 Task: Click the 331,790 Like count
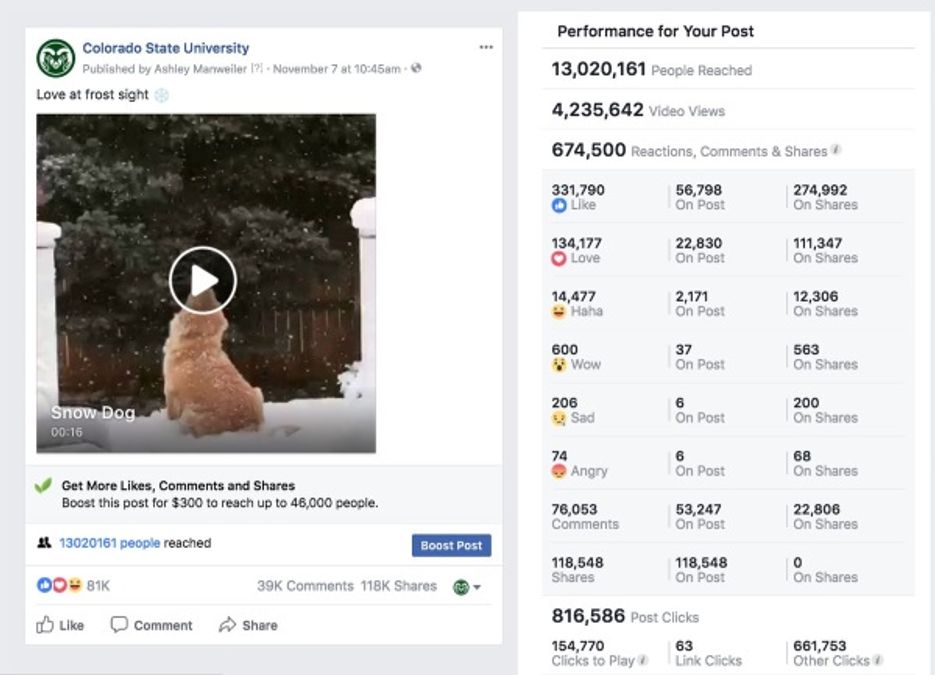coord(578,190)
